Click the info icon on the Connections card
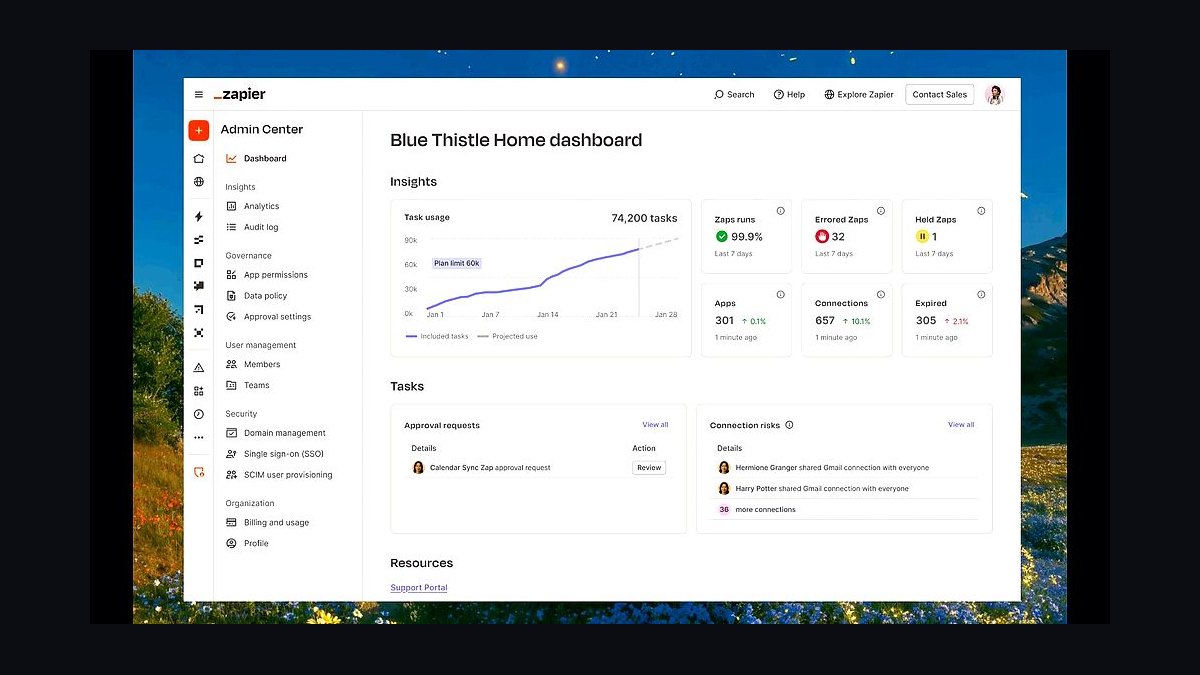The width and height of the screenshot is (1200, 675). [881, 294]
